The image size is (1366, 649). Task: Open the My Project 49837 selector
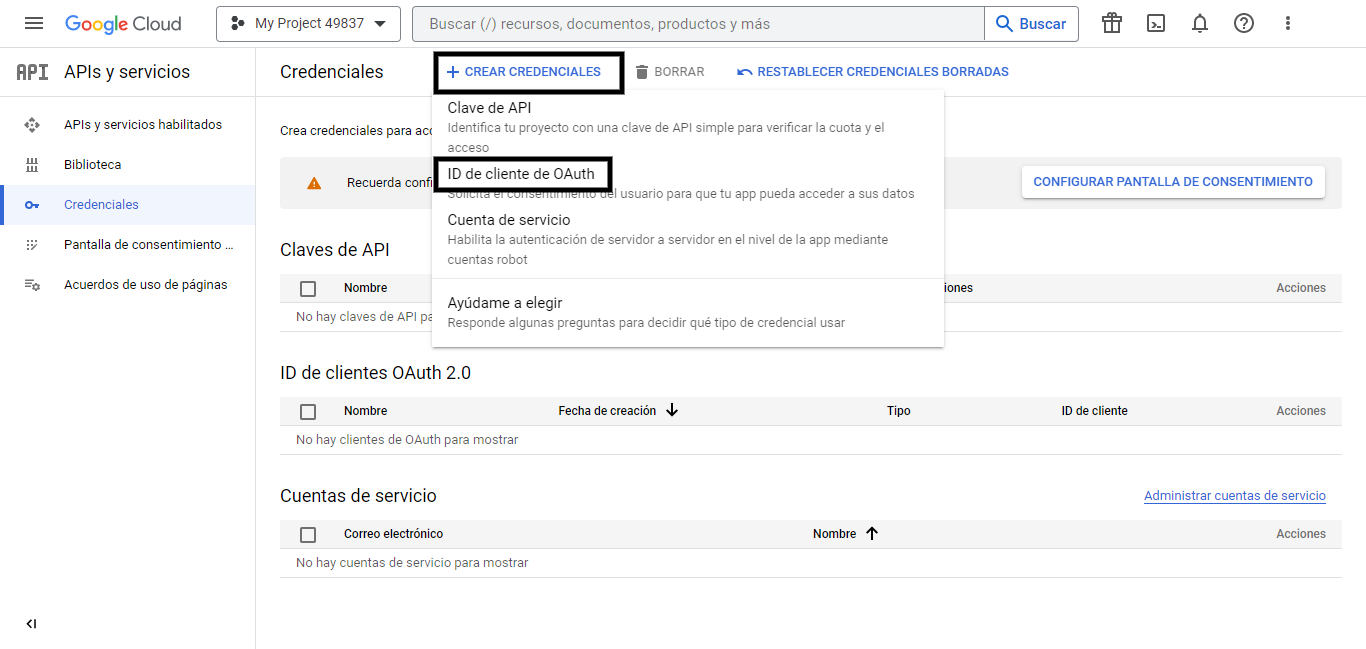[308, 24]
